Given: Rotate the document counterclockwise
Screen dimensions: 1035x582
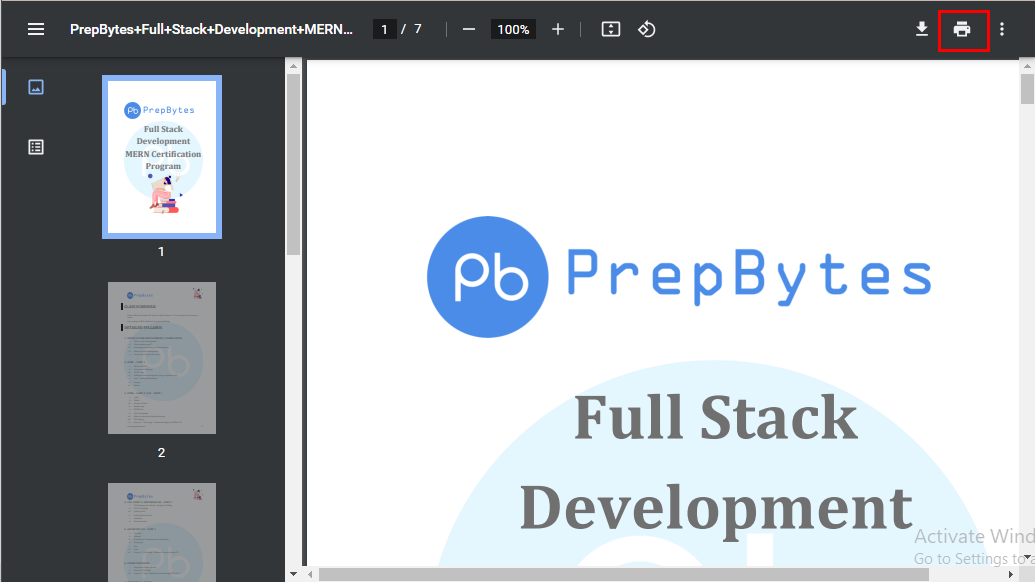Looking at the screenshot, I should pos(646,29).
